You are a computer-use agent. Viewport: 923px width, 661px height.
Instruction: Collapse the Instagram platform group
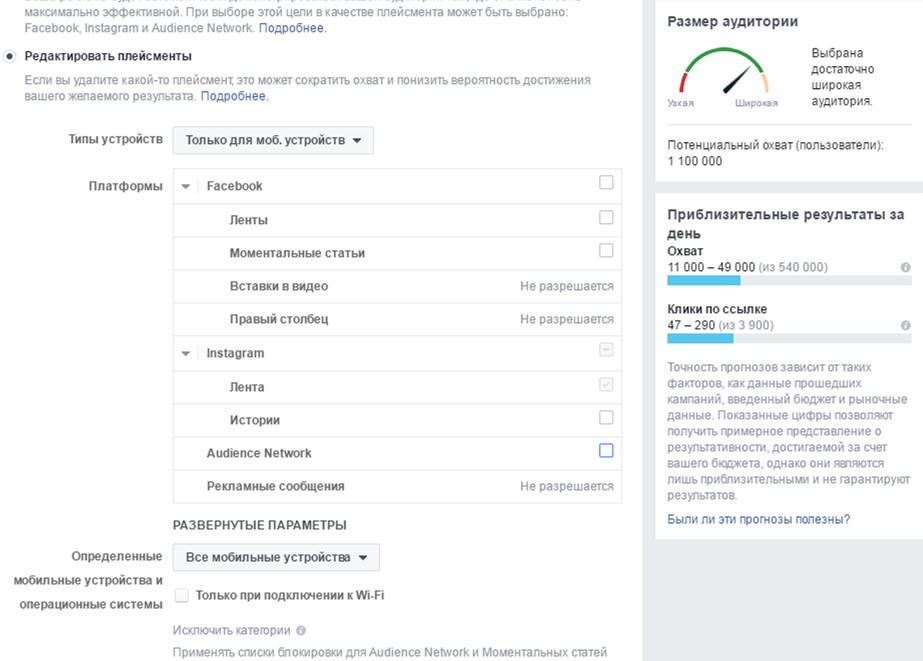click(186, 354)
